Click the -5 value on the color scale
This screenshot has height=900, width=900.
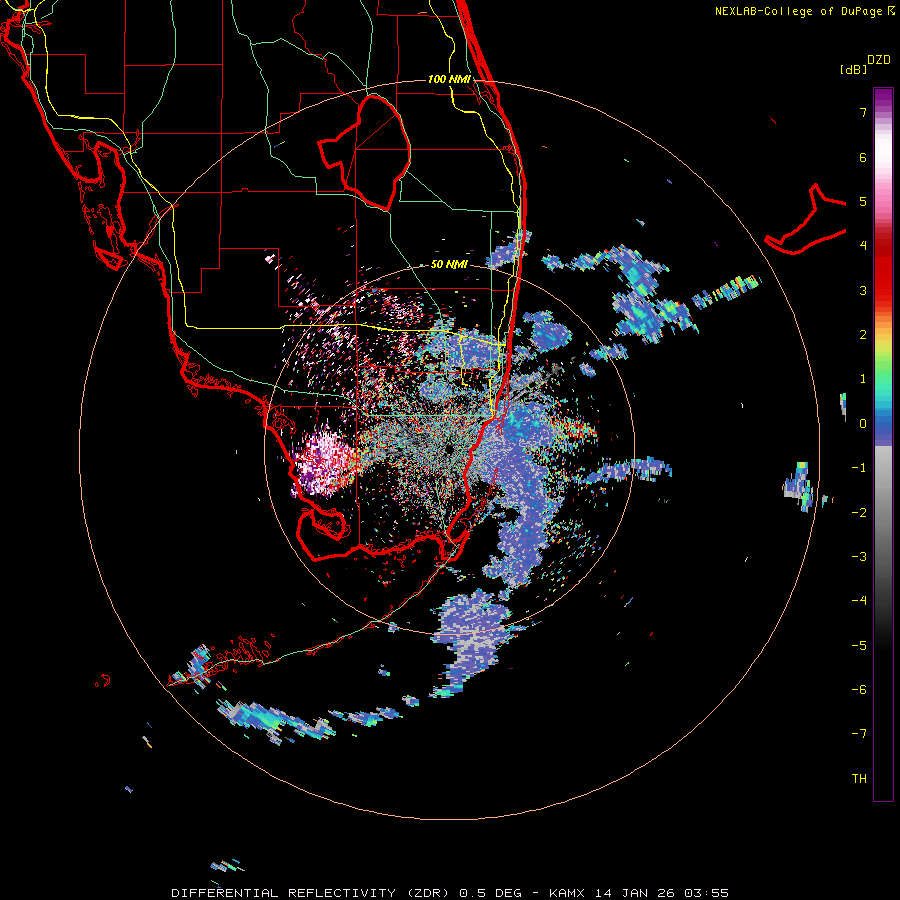click(859, 645)
